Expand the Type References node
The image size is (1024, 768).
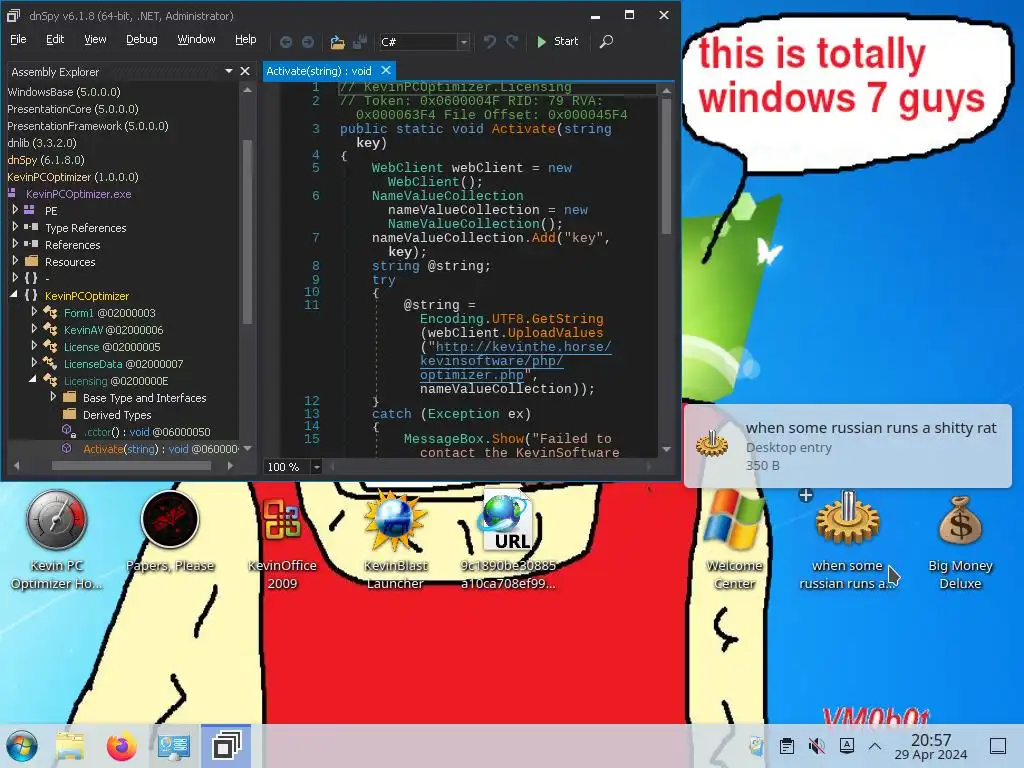coord(15,227)
